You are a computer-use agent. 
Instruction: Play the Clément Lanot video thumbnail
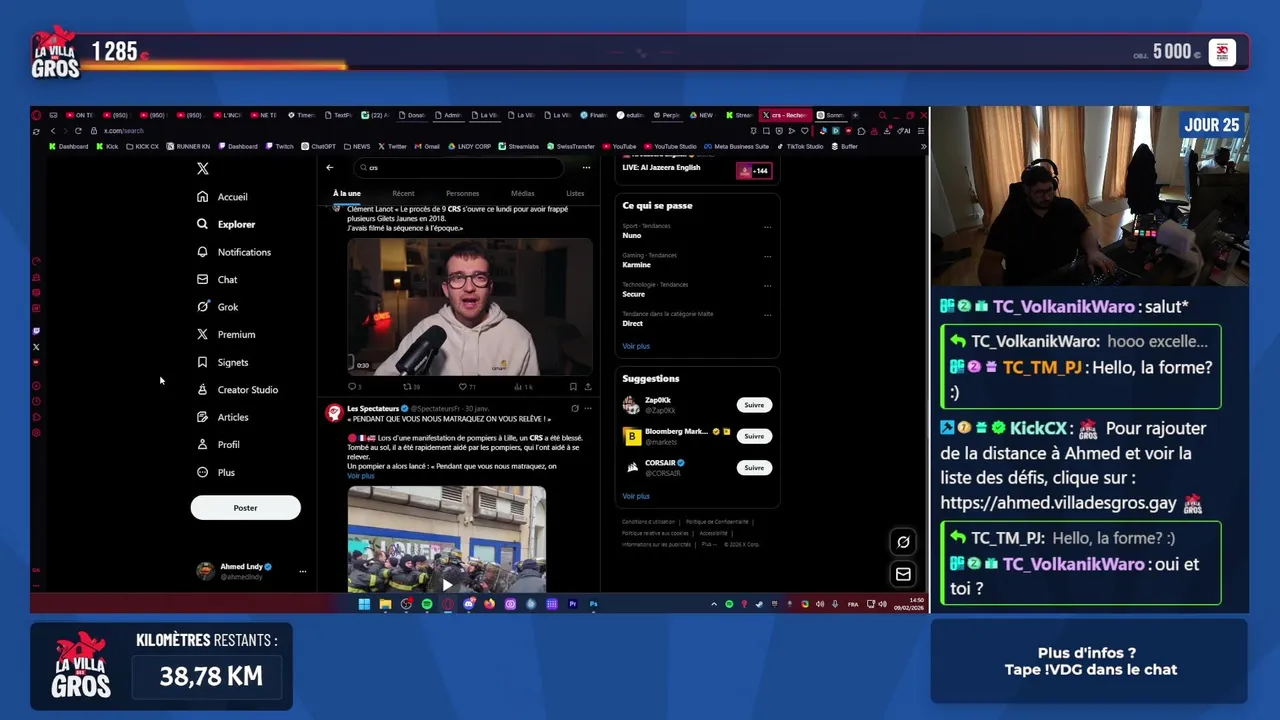tap(469, 306)
